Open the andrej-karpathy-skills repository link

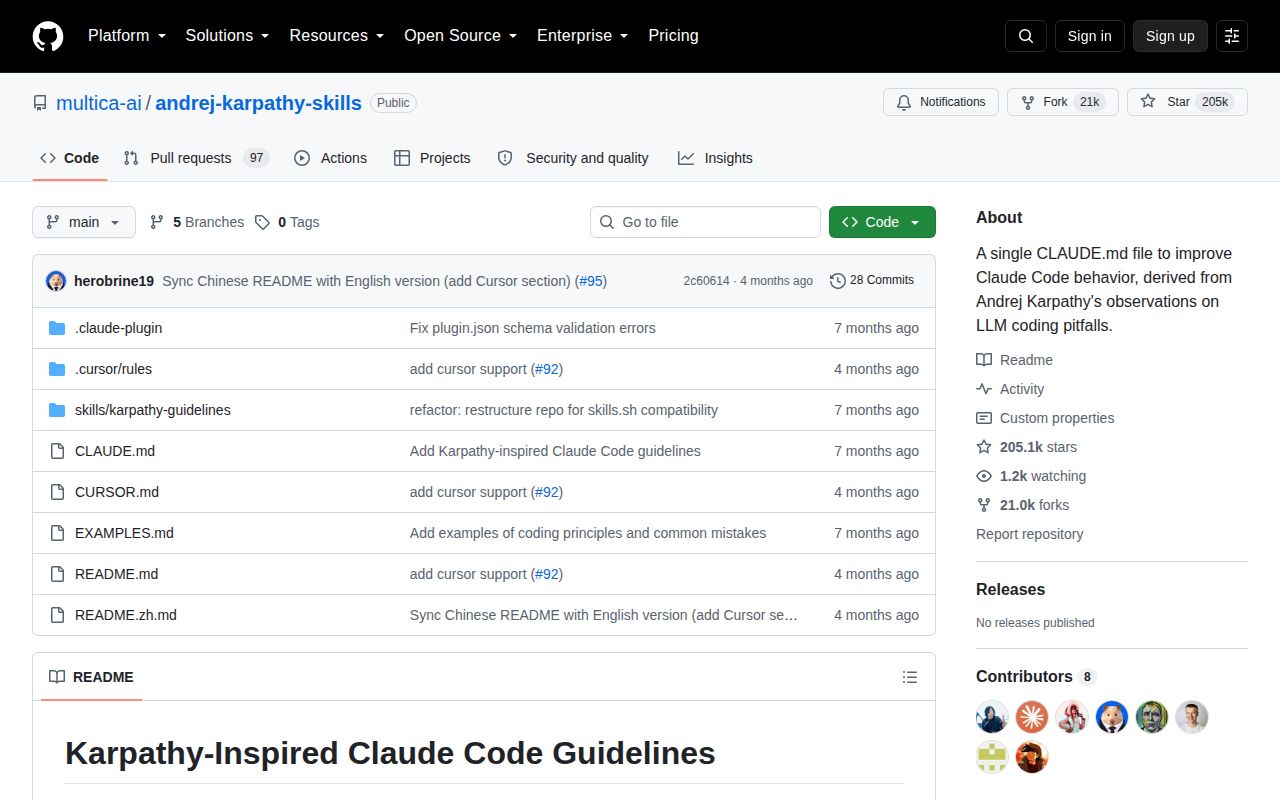259,103
